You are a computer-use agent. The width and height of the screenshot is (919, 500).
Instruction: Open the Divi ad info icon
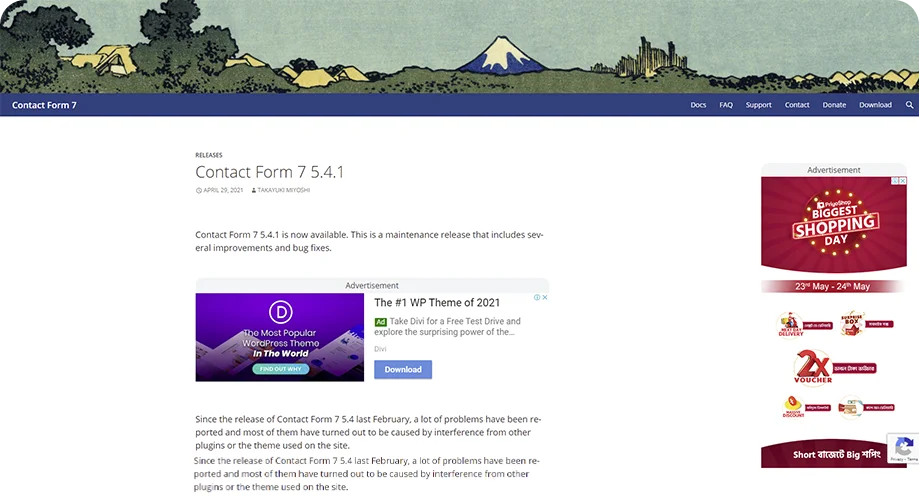[537, 297]
